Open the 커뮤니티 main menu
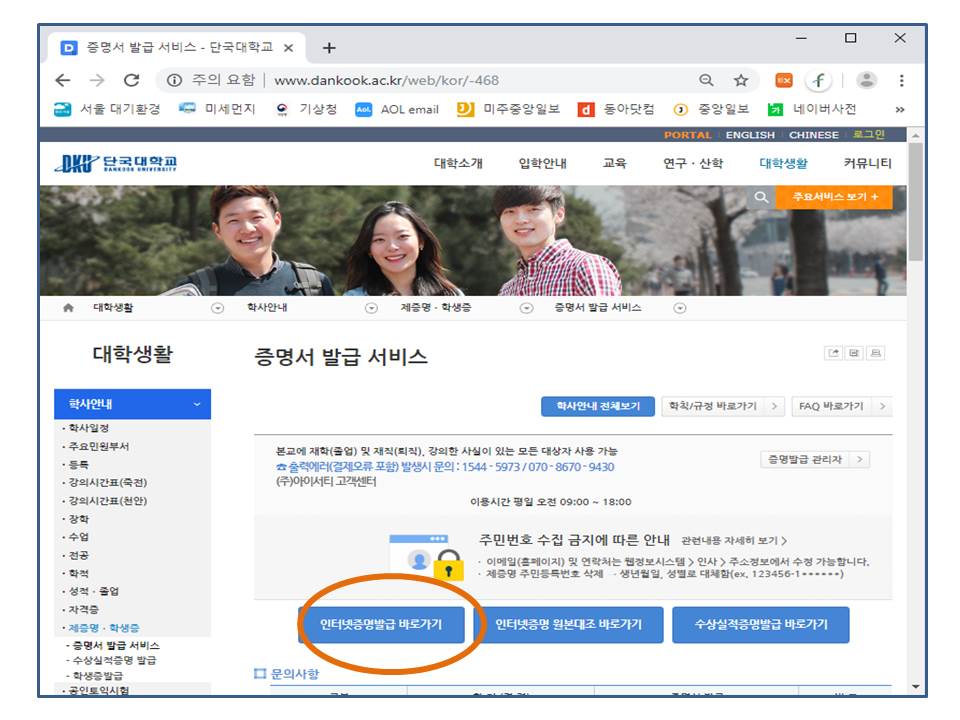The width and height of the screenshot is (960, 720). pos(867,164)
